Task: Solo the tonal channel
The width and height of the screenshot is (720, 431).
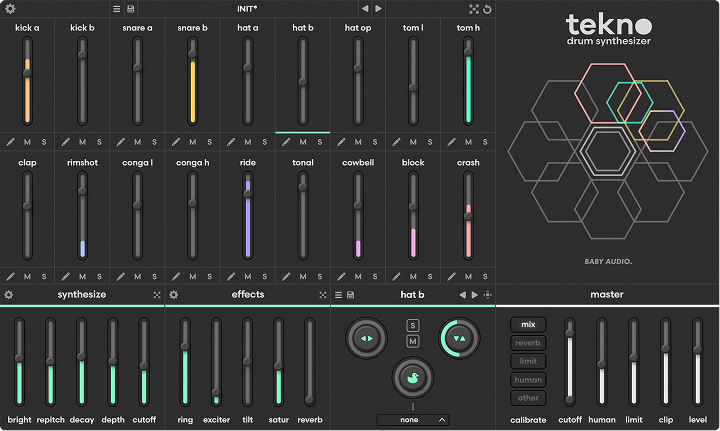Action: point(320,276)
